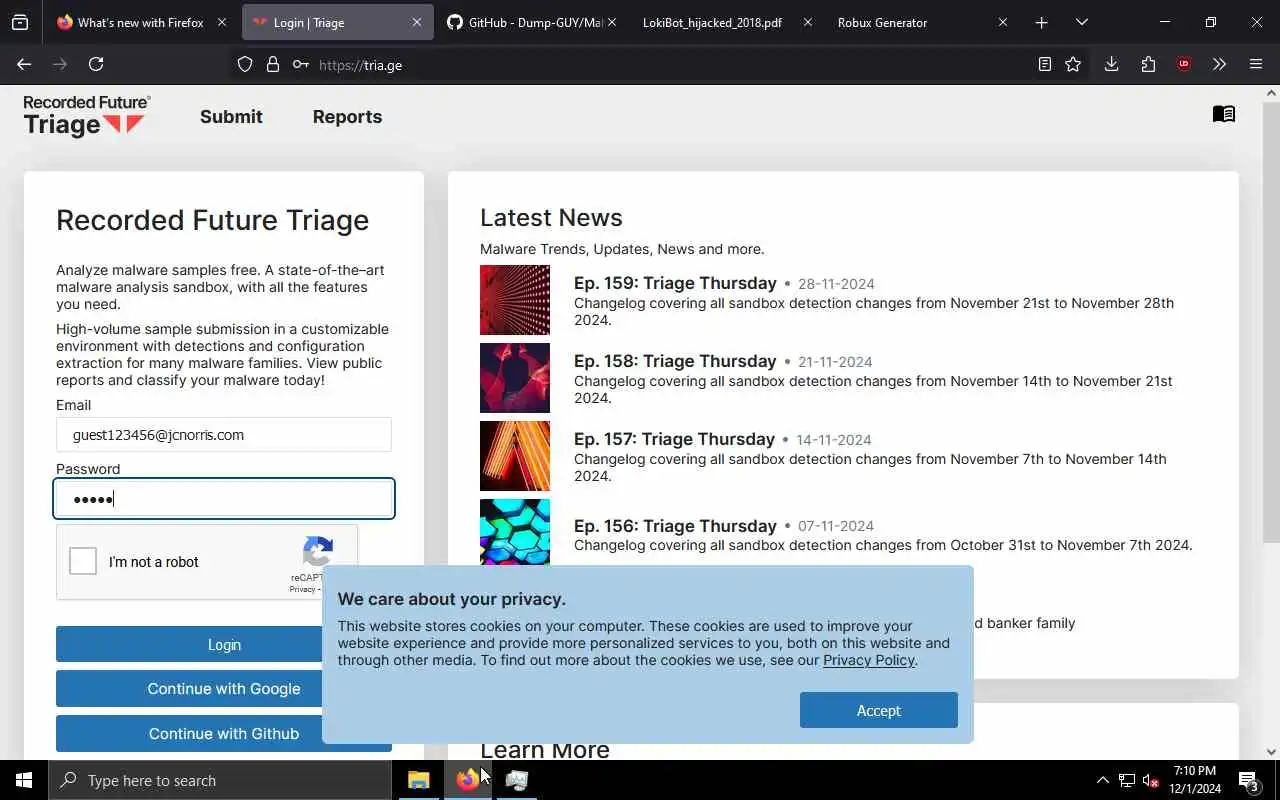Open the Submit page
The width and height of the screenshot is (1280, 800).
point(231,117)
